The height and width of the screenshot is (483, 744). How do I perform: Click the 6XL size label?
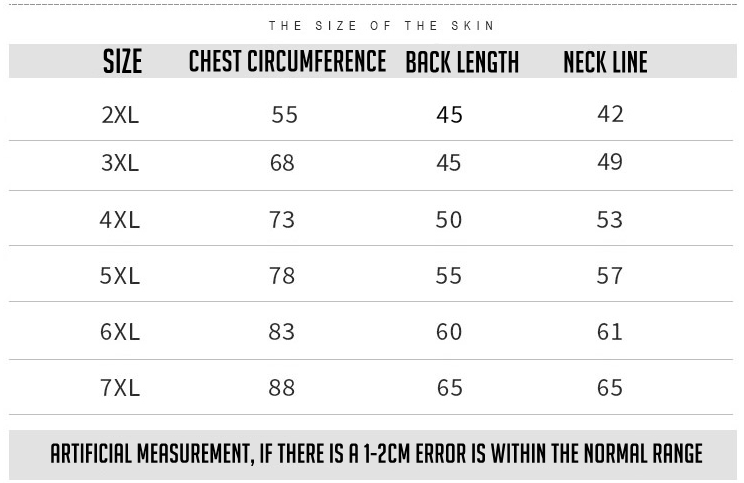pyautogui.click(x=120, y=332)
